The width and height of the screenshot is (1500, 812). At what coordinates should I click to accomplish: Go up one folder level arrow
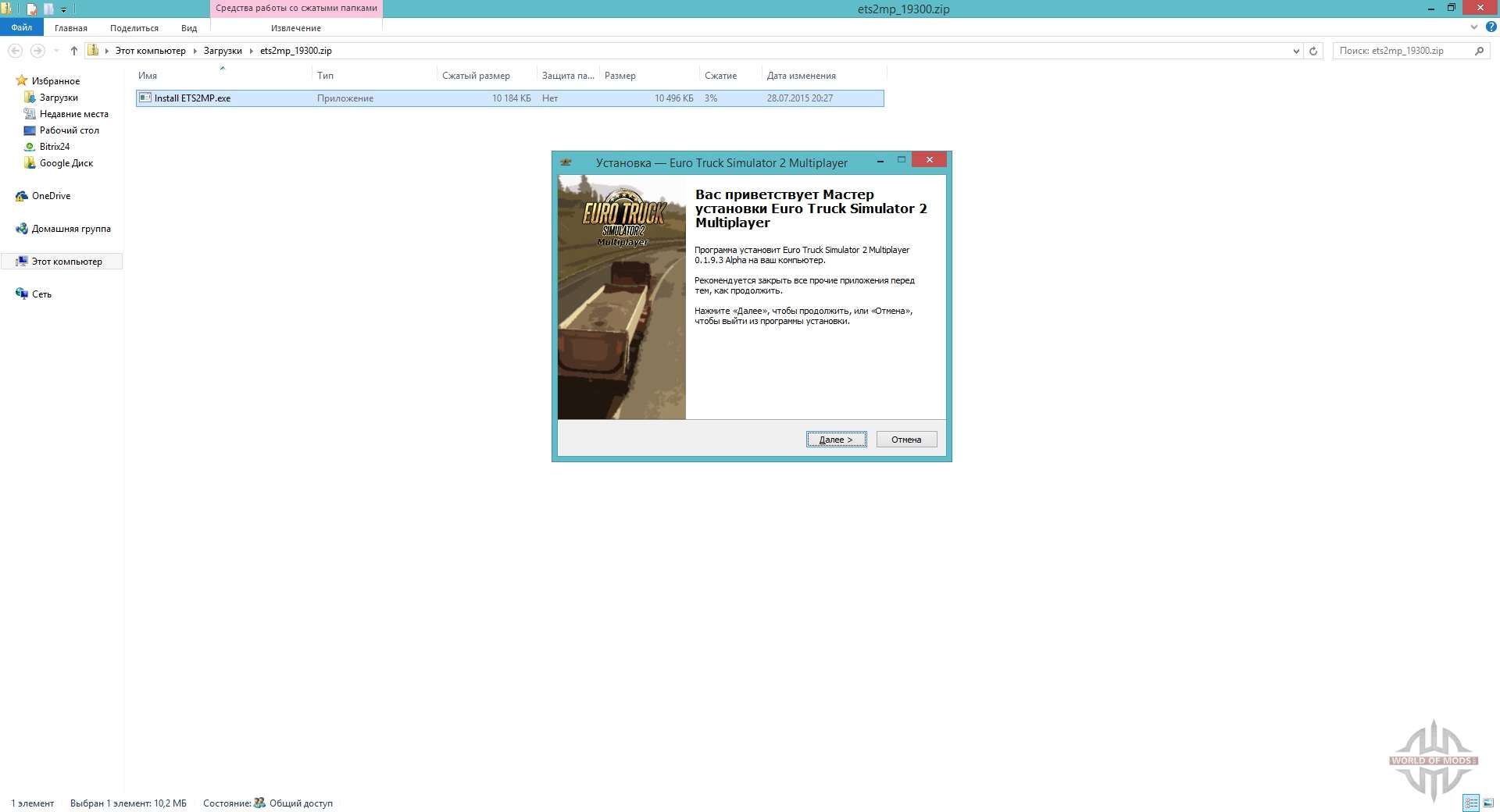pos(73,51)
